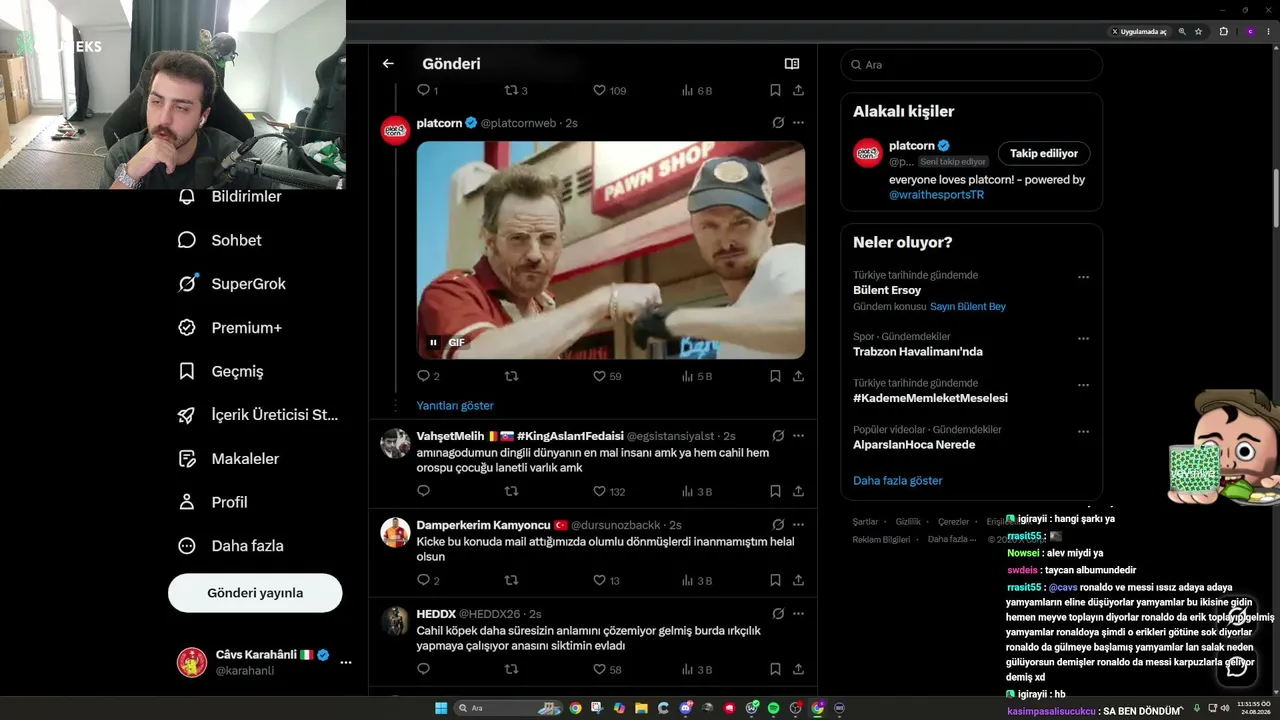Bookmark the top post with 6 B views
The height and width of the screenshot is (720, 1280).
click(x=775, y=90)
